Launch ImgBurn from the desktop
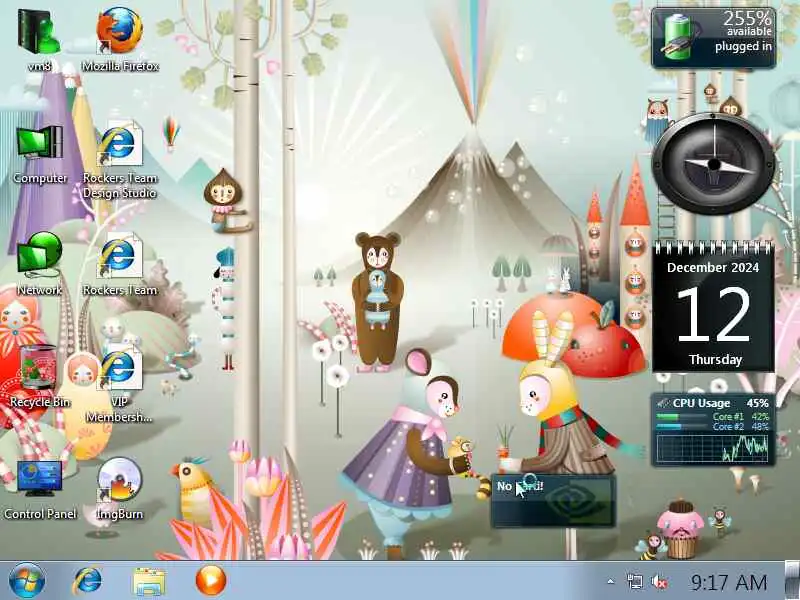This screenshot has height=600, width=800. [x=119, y=490]
